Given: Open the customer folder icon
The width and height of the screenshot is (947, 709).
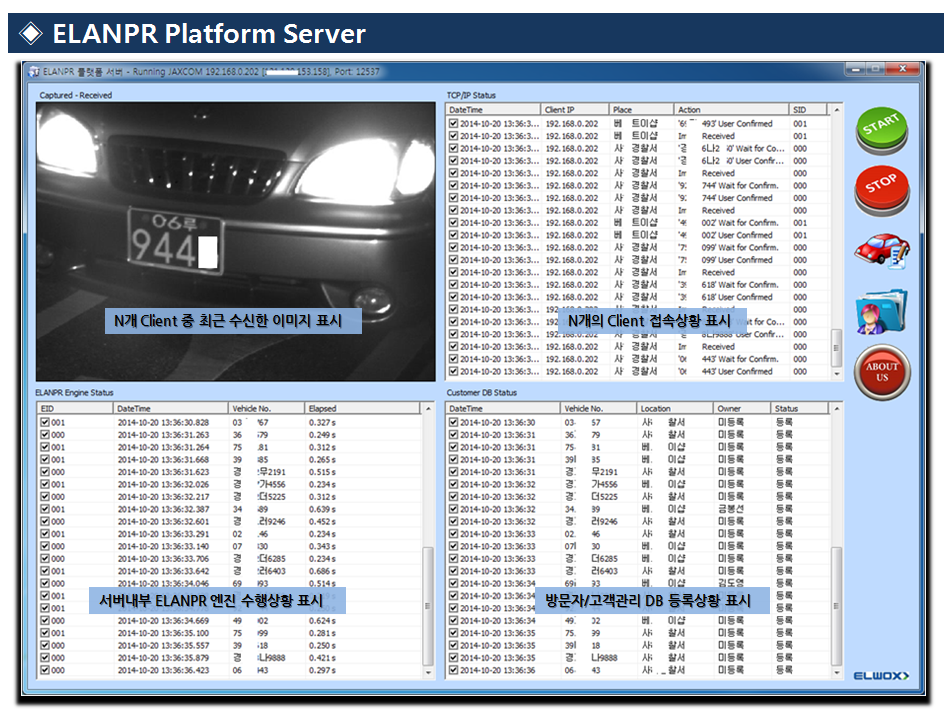Looking at the screenshot, I should tap(881, 311).
